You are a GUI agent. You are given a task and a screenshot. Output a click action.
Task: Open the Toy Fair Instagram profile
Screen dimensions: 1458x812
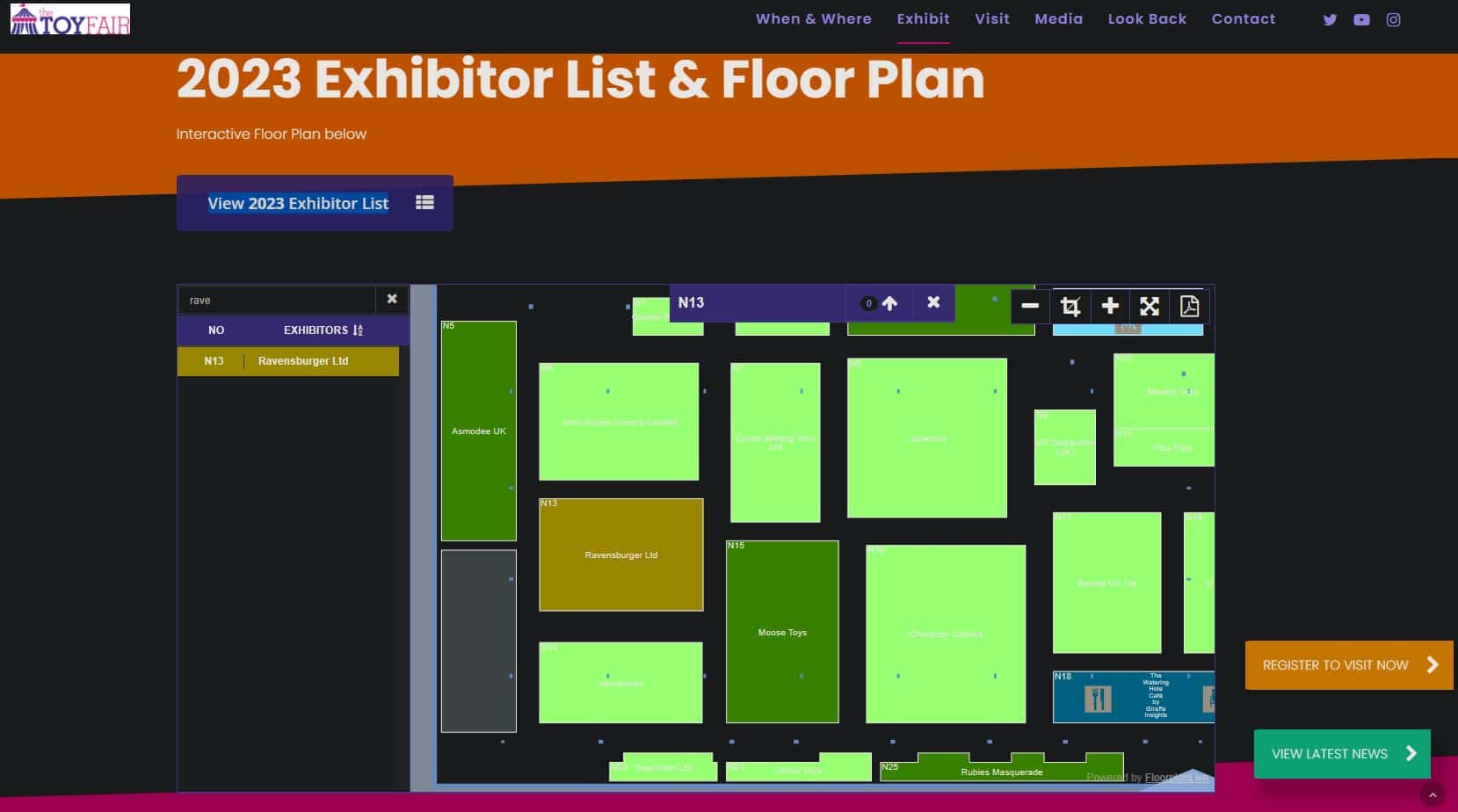(1393, 19)
